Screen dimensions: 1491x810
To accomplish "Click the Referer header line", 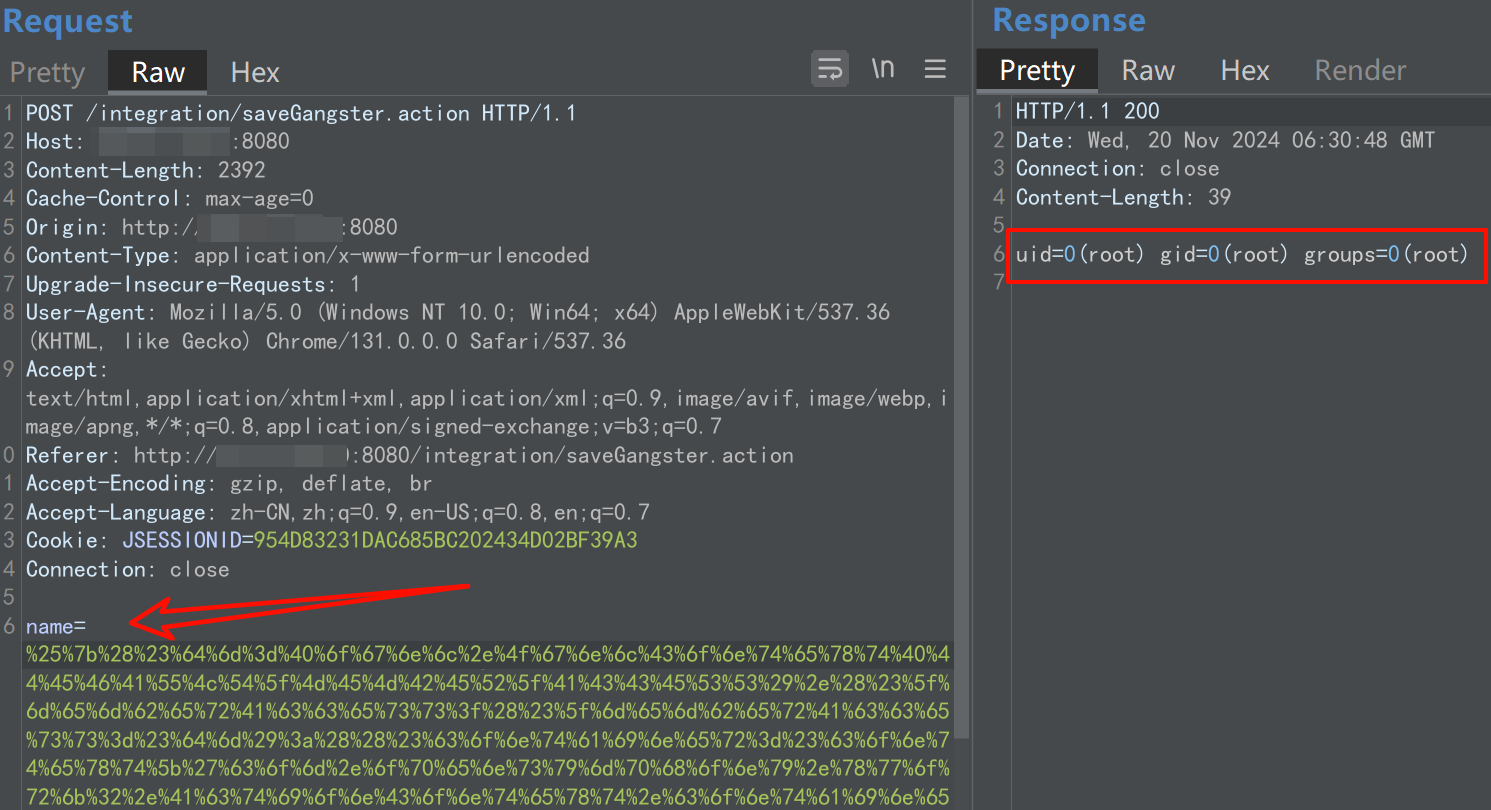I will point(410,456).
